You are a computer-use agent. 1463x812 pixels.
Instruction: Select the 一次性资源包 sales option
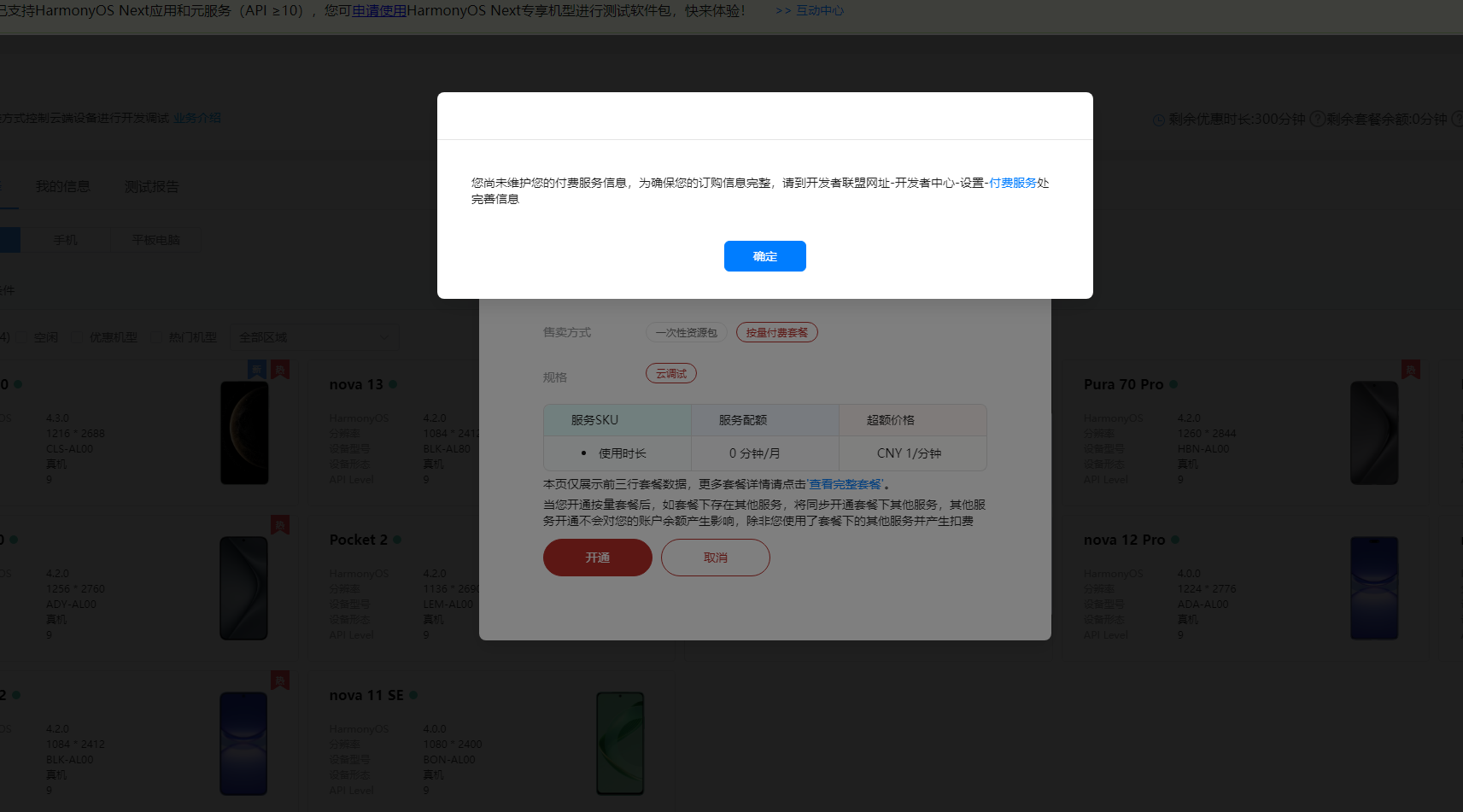coord(687,332)
